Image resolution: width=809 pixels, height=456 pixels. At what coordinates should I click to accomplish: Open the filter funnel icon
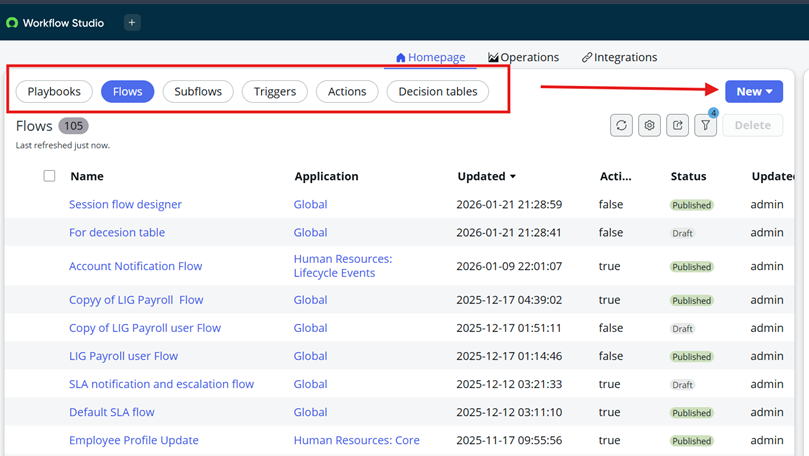[706, 125]
